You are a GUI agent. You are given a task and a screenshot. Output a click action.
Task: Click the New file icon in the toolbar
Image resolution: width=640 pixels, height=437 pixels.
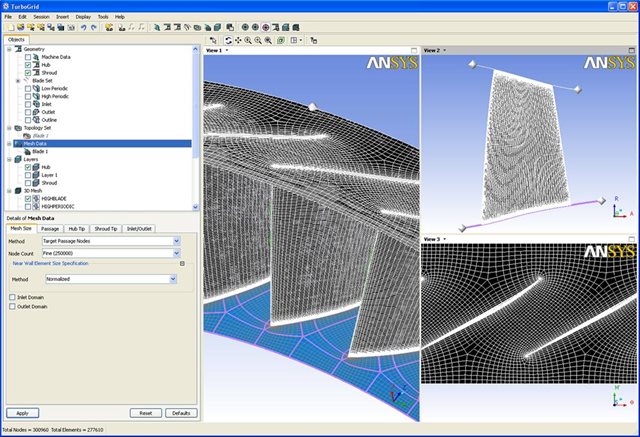point(11,27)
